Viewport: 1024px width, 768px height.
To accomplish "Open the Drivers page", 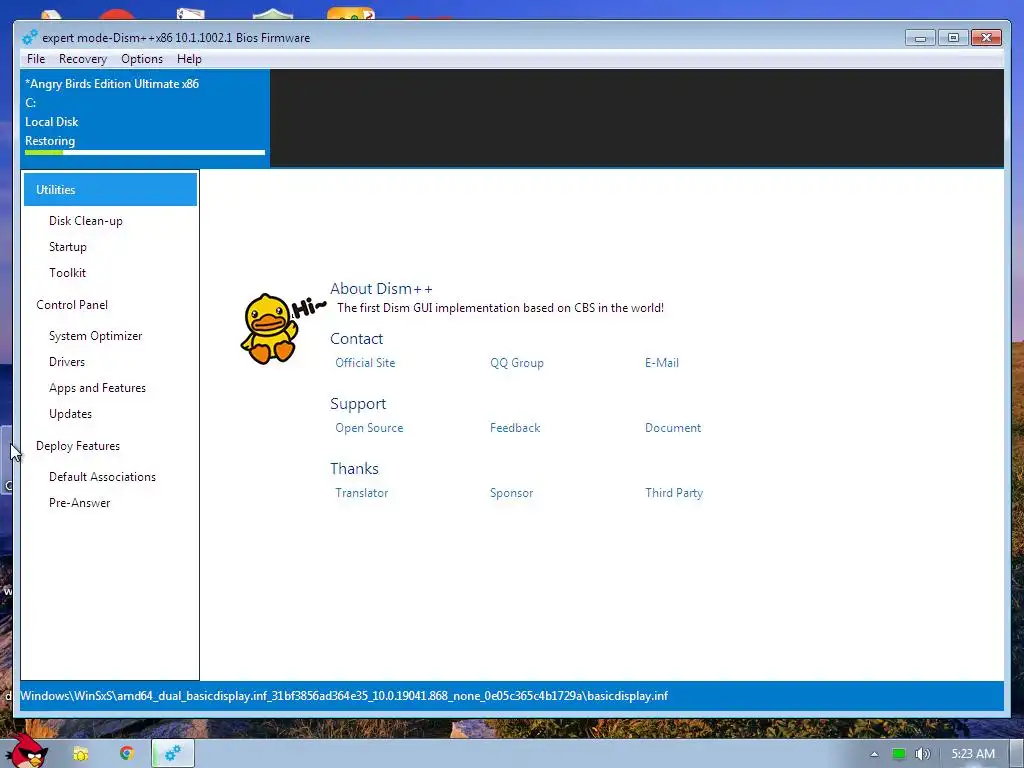I will [x=67, y=362].
